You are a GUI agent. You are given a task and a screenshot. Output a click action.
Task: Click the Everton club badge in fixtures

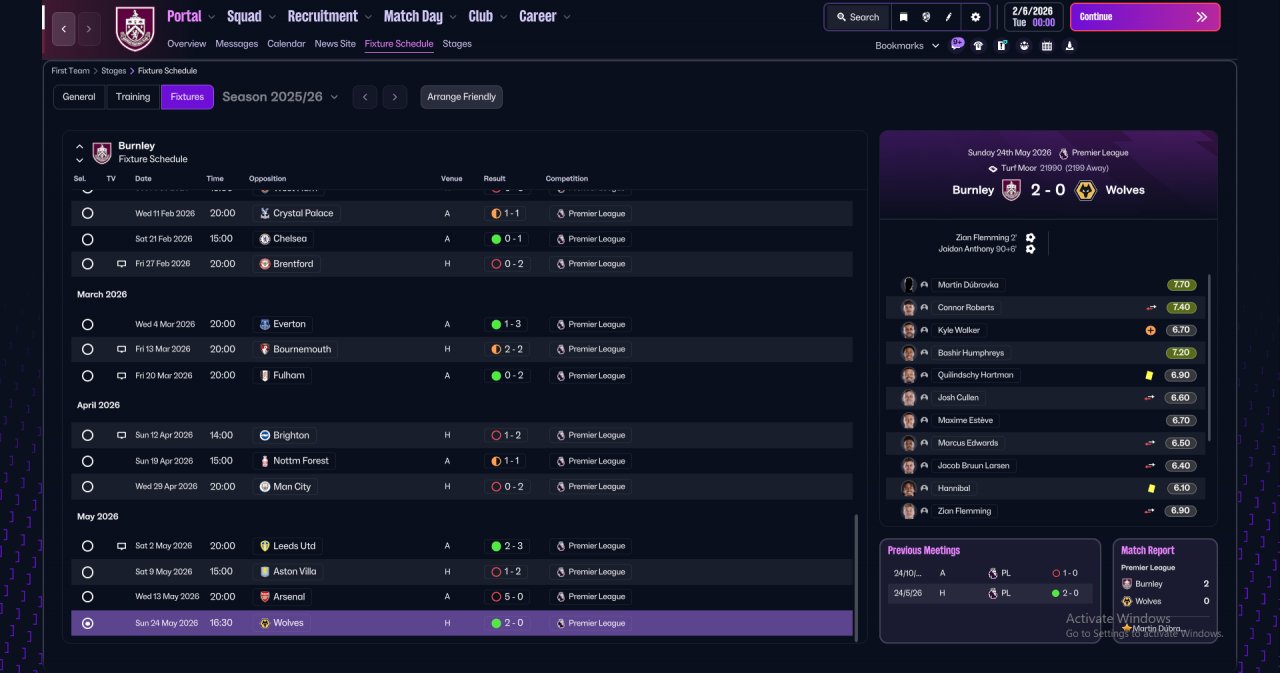(264, 324)
